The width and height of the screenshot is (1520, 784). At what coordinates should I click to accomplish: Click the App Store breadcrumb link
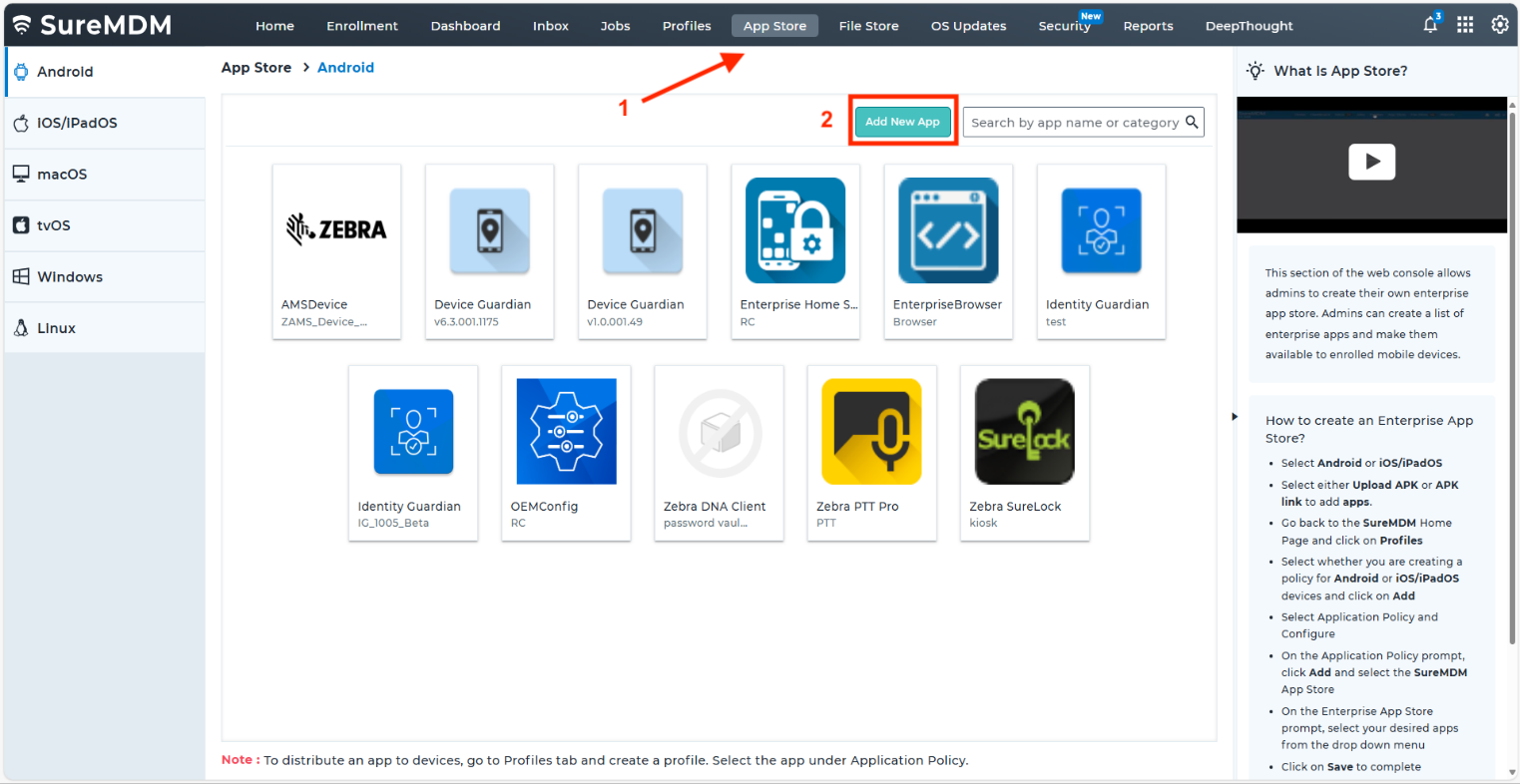pyautogui.click(x=256, y=68)
